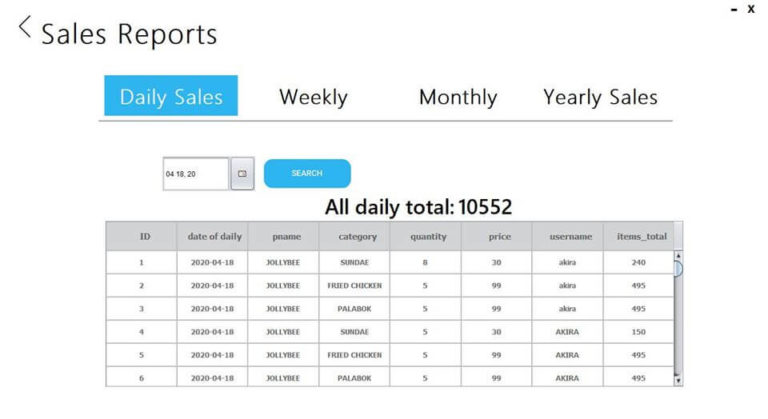This screenshot has width=768, height=419.
Task: Click the category column header
Action: [354, 237]
